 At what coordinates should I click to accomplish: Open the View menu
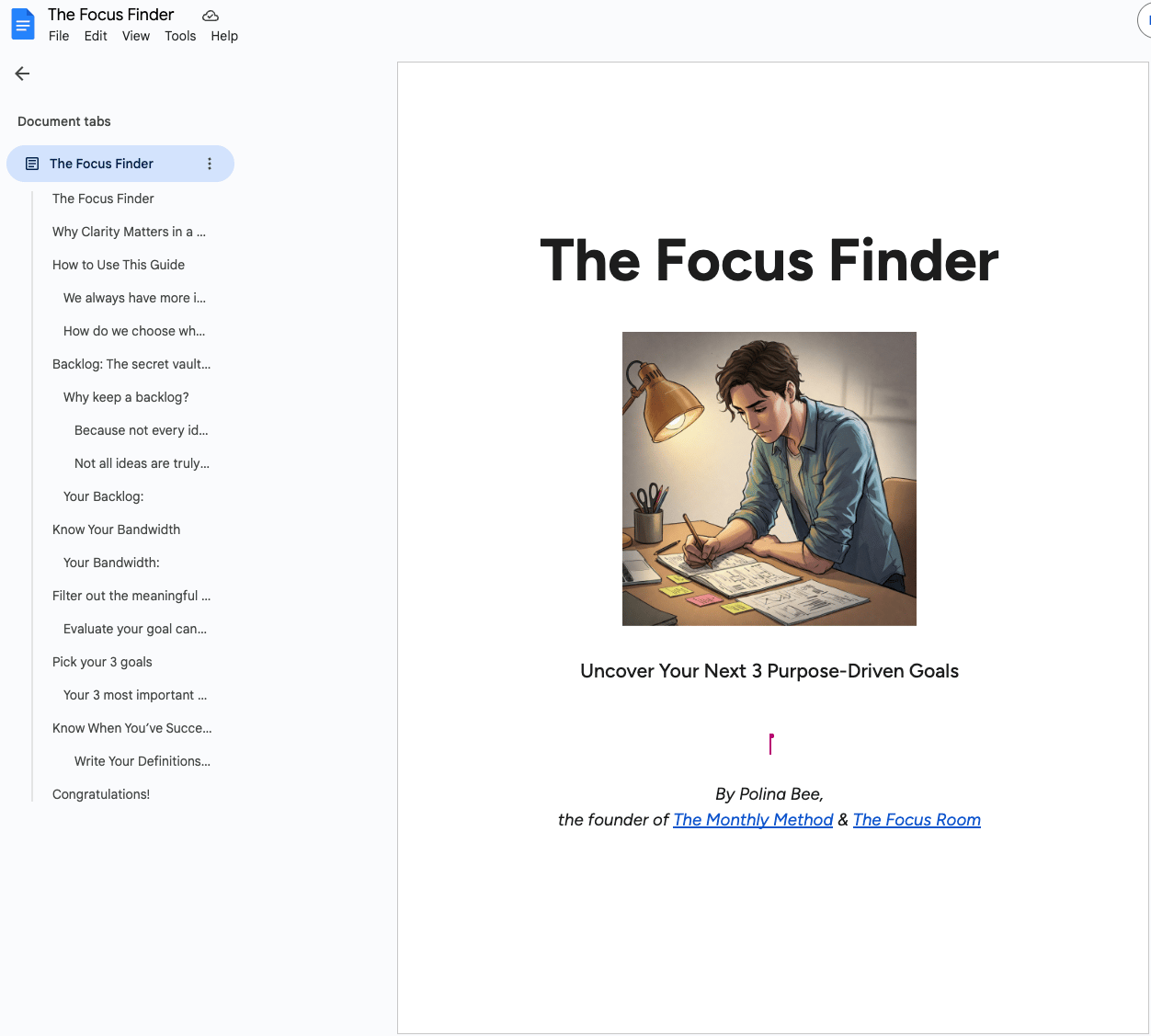point(136,36)
